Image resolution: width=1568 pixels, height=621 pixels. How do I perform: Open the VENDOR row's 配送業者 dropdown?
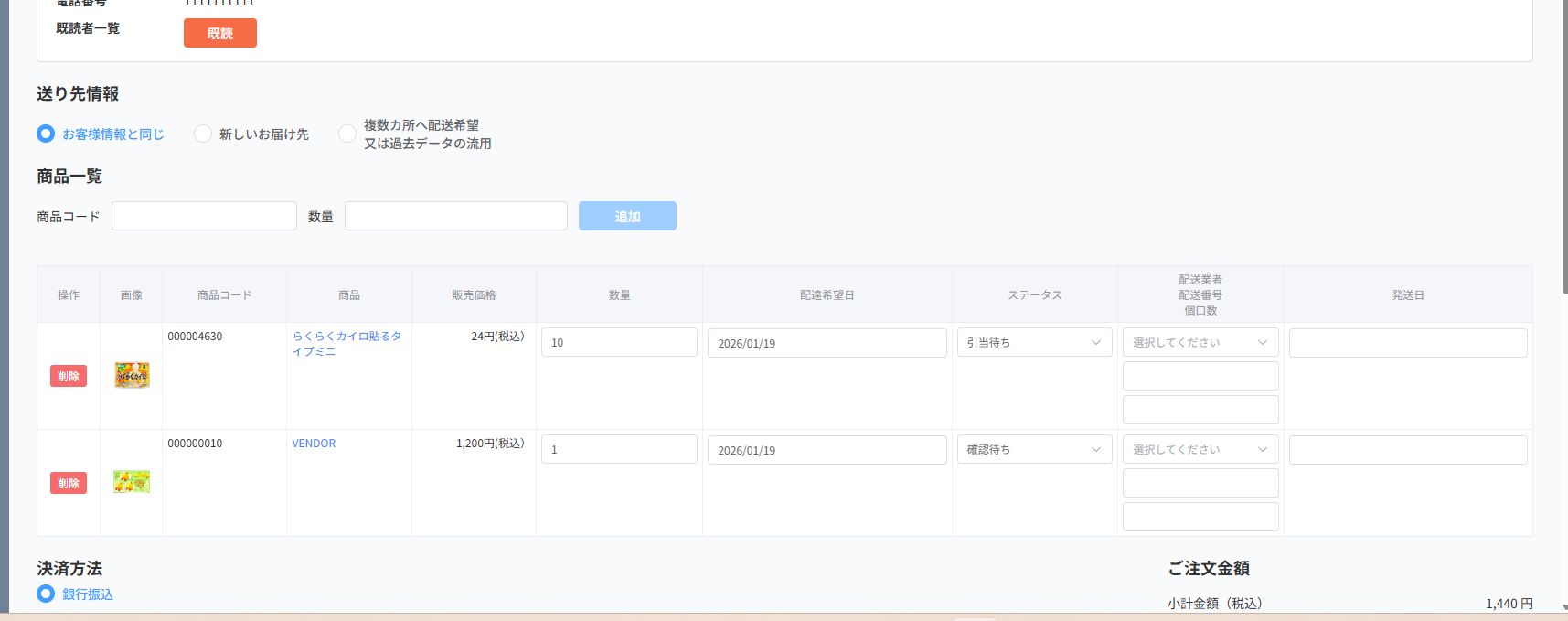1200,450
